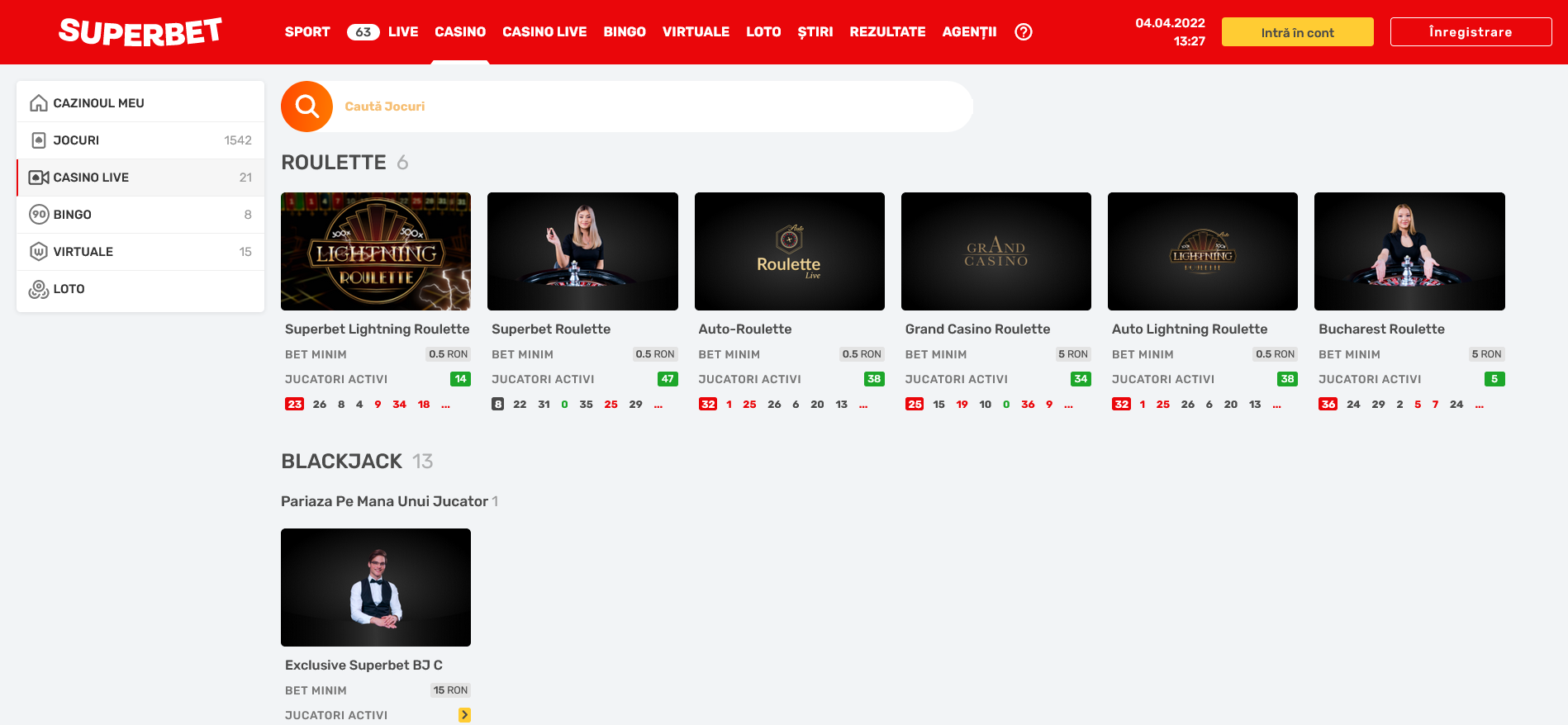
Task: Open Bucharest Roulette game thumbnail
Action: (x=1409, y=251)
